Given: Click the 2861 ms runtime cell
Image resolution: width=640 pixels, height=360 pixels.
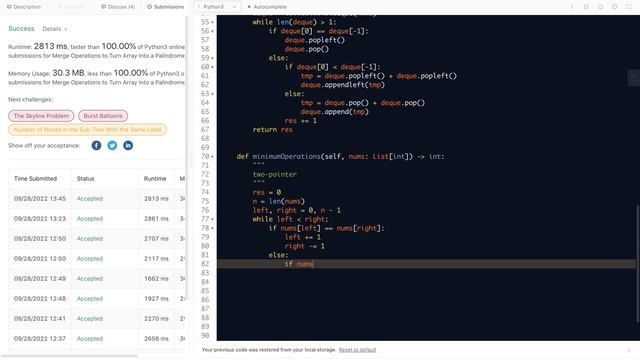Looking at the screenshot, I should coord(156,219).
